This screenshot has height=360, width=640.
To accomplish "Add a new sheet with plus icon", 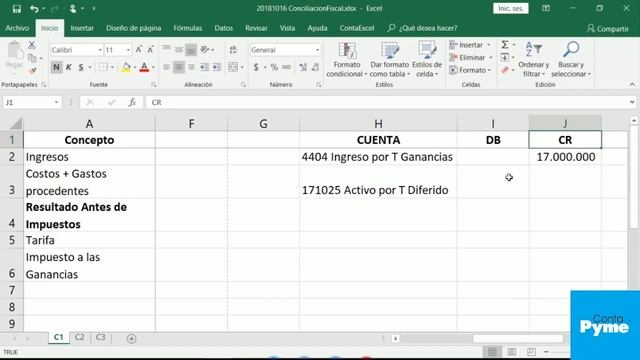I will point(131,338).
